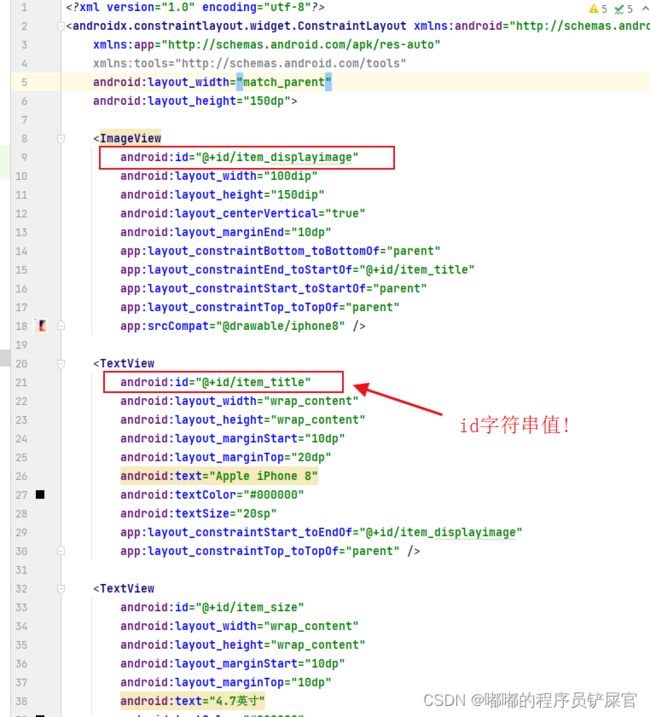Click the TextView tag on line 20
The width and height of the screenshot is (650, 717).
[x=127, y=364]
